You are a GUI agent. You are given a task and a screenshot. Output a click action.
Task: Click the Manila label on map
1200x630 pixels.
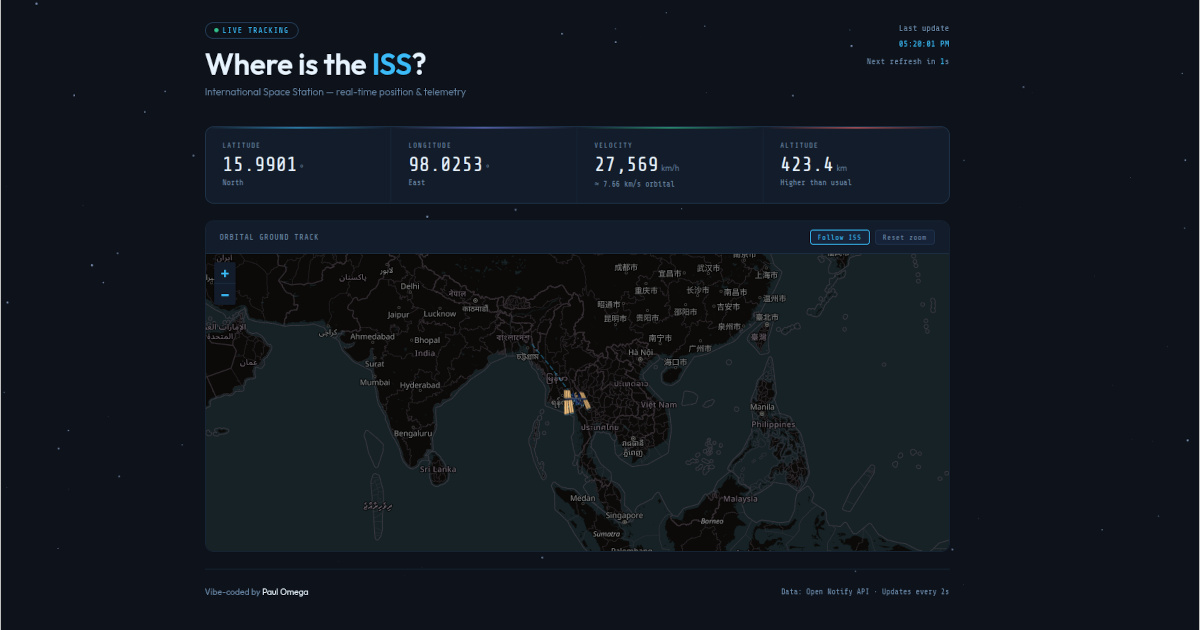[762, 407]
